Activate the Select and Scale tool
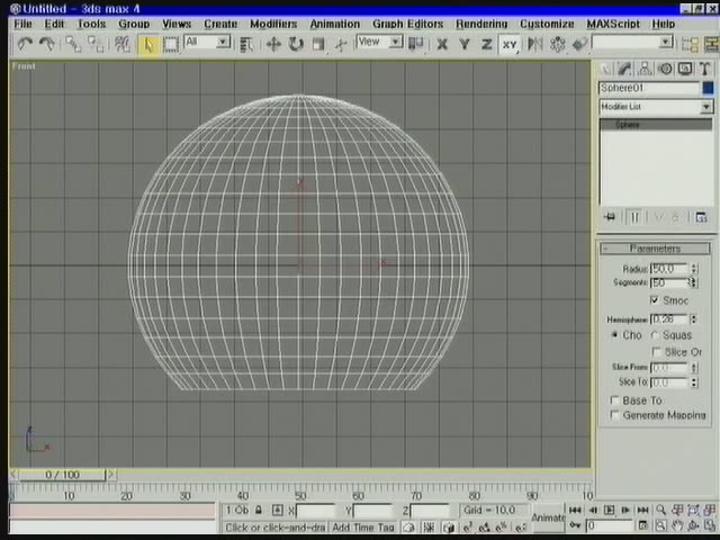Image resolution: width=720 pixels, height=540 pixels. [x=319, y=45]
